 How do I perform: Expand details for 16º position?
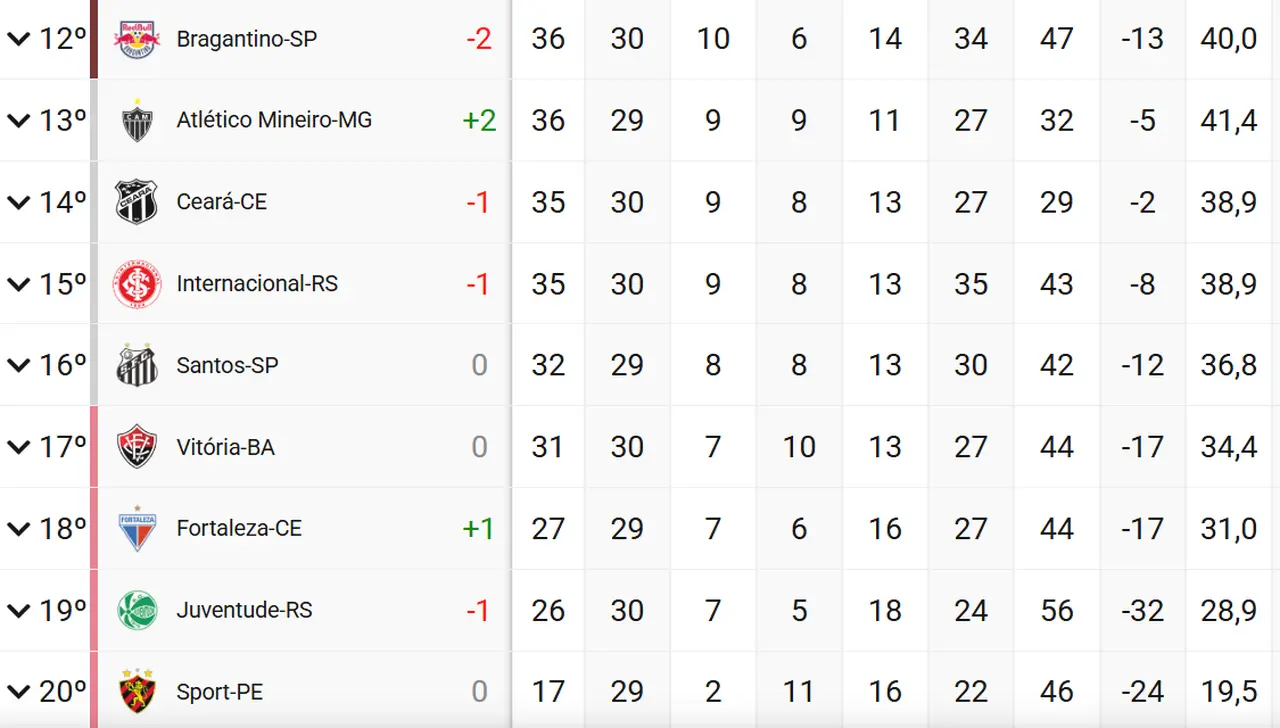pos(18,365)
